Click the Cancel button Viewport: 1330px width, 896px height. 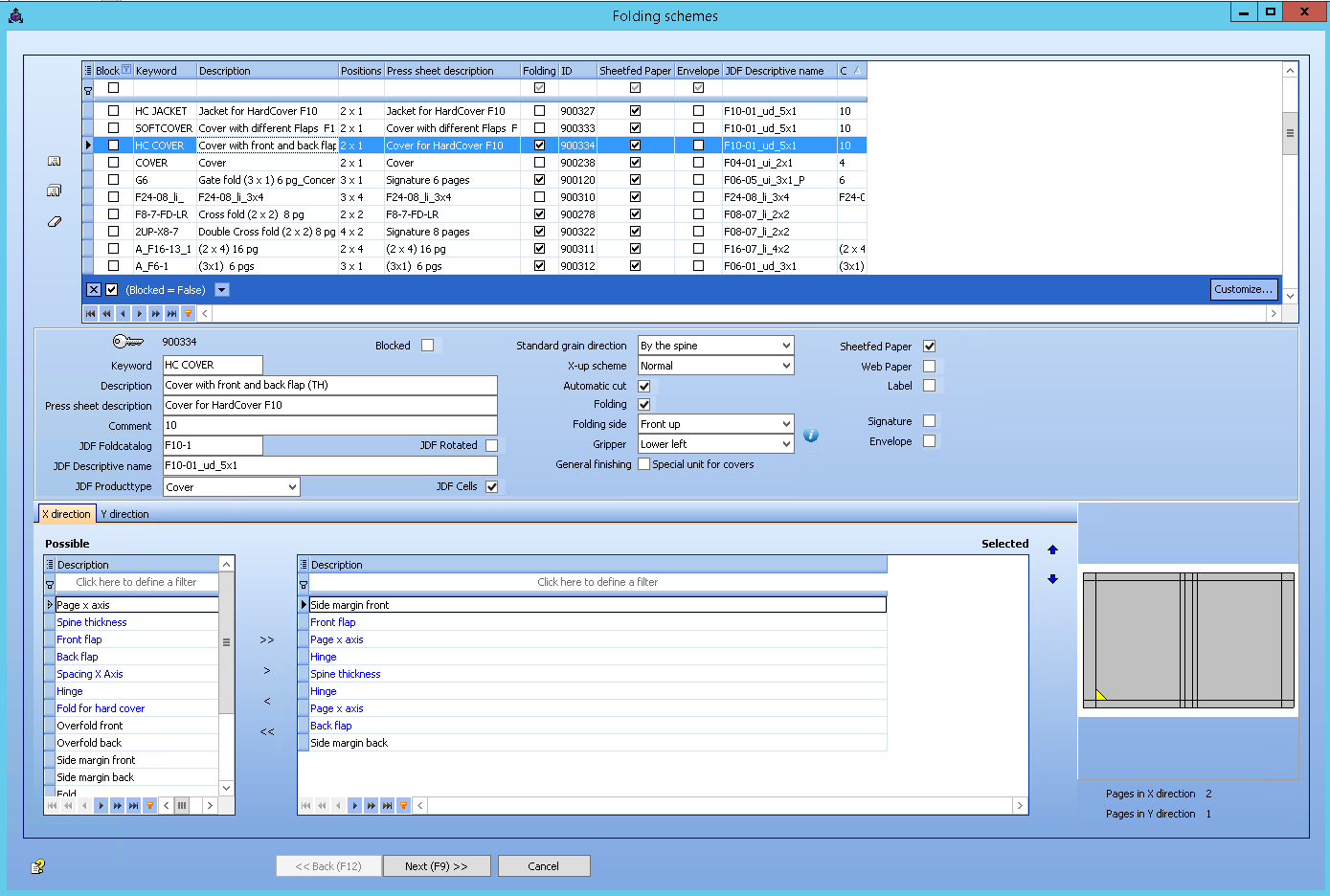pos(544,866)
